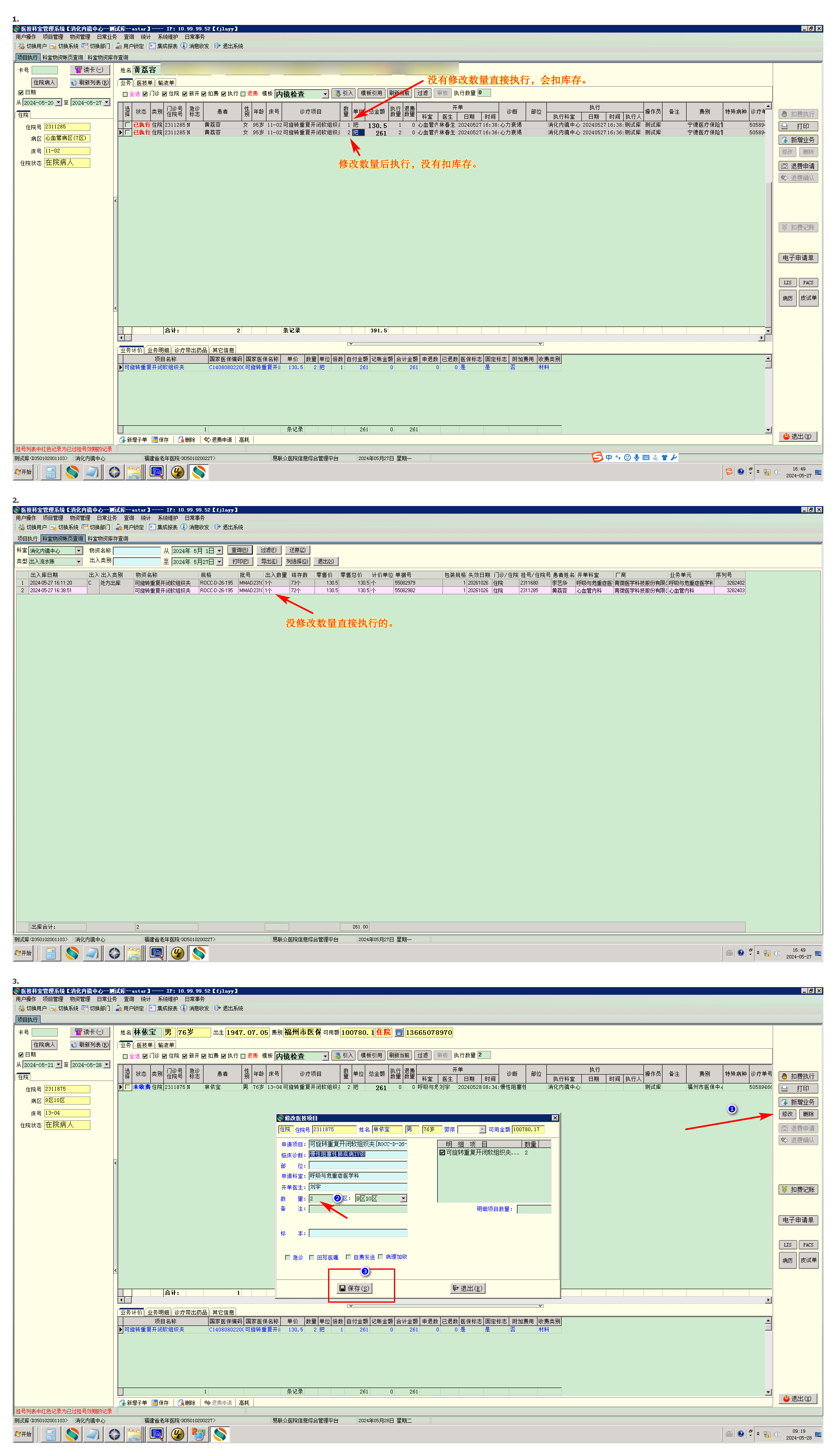836x1456 pixels.
Task: Expand the 9区10区 ward dropdown in the dialog
Action: (x=404, y=1198)
